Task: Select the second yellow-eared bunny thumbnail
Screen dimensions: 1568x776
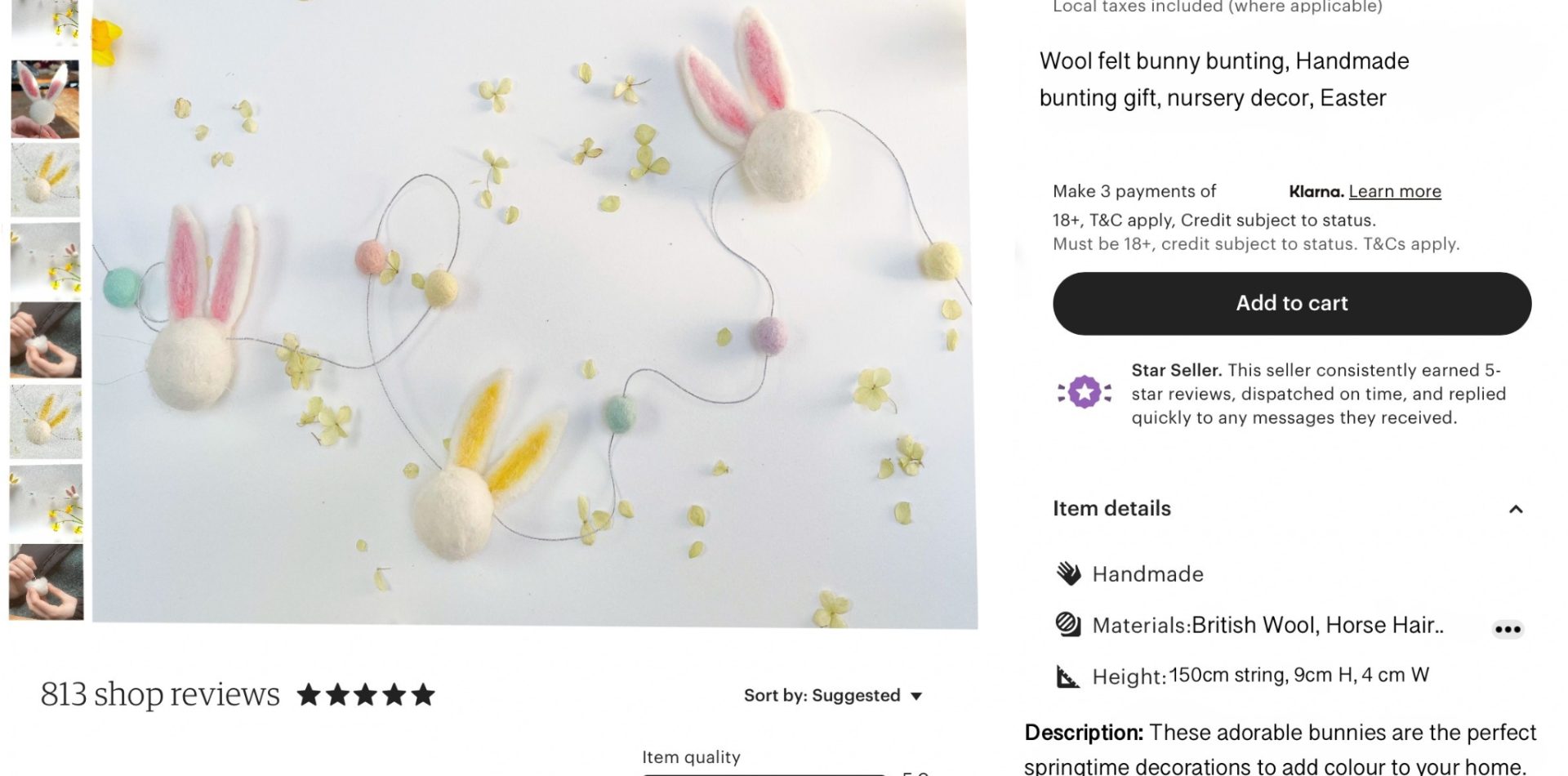Action: (x=46, y=421)
